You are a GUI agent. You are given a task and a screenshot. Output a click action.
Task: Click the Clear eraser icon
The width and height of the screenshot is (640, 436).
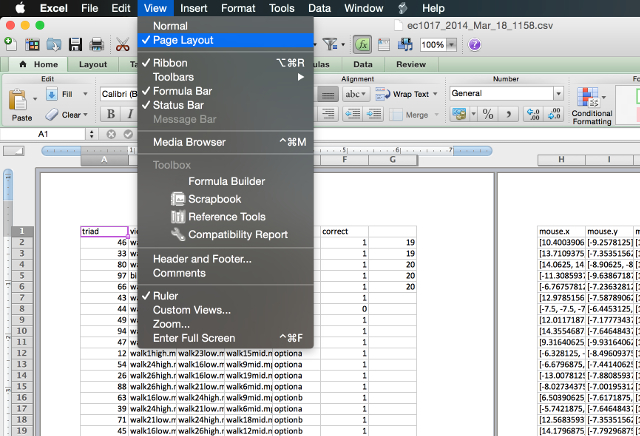(52, 115)
